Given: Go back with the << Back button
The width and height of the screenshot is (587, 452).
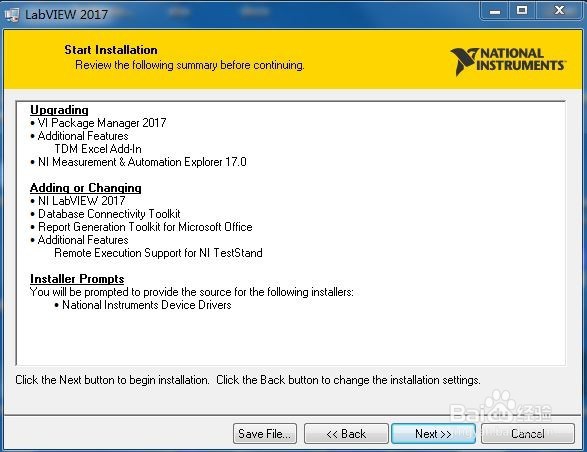Looking at the screenshot, I should point(346,434).
